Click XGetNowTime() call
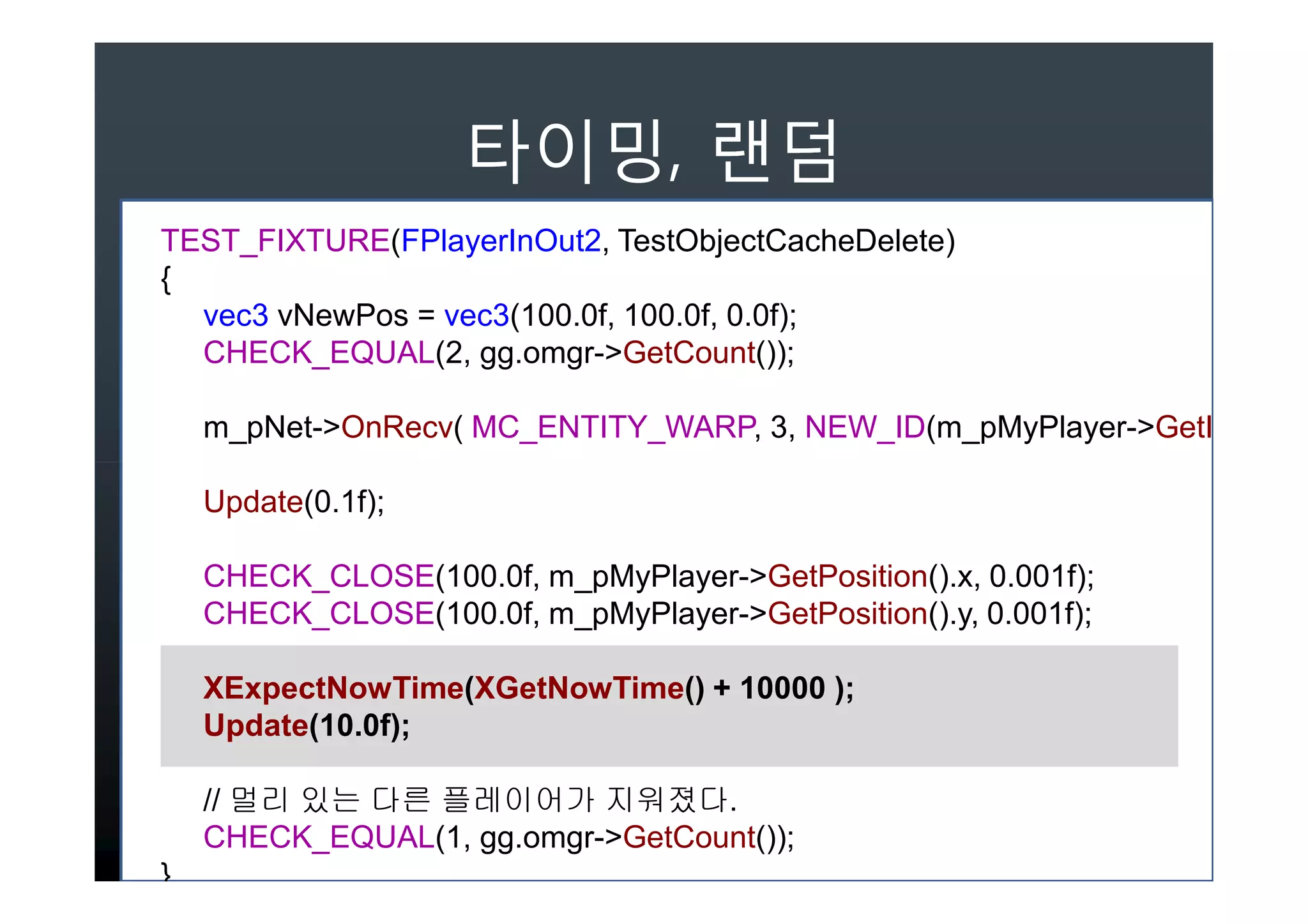1308x924 pixels. [589, 688]
